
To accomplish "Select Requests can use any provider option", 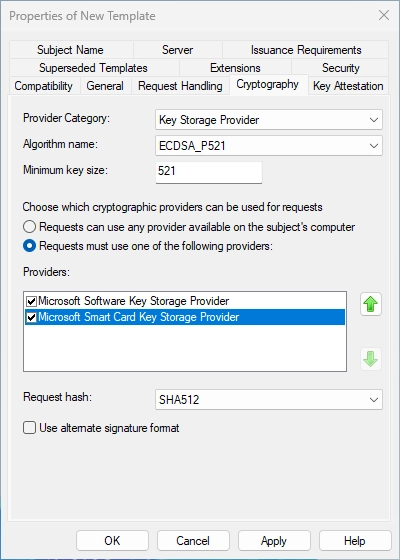I will pos(29,227).
